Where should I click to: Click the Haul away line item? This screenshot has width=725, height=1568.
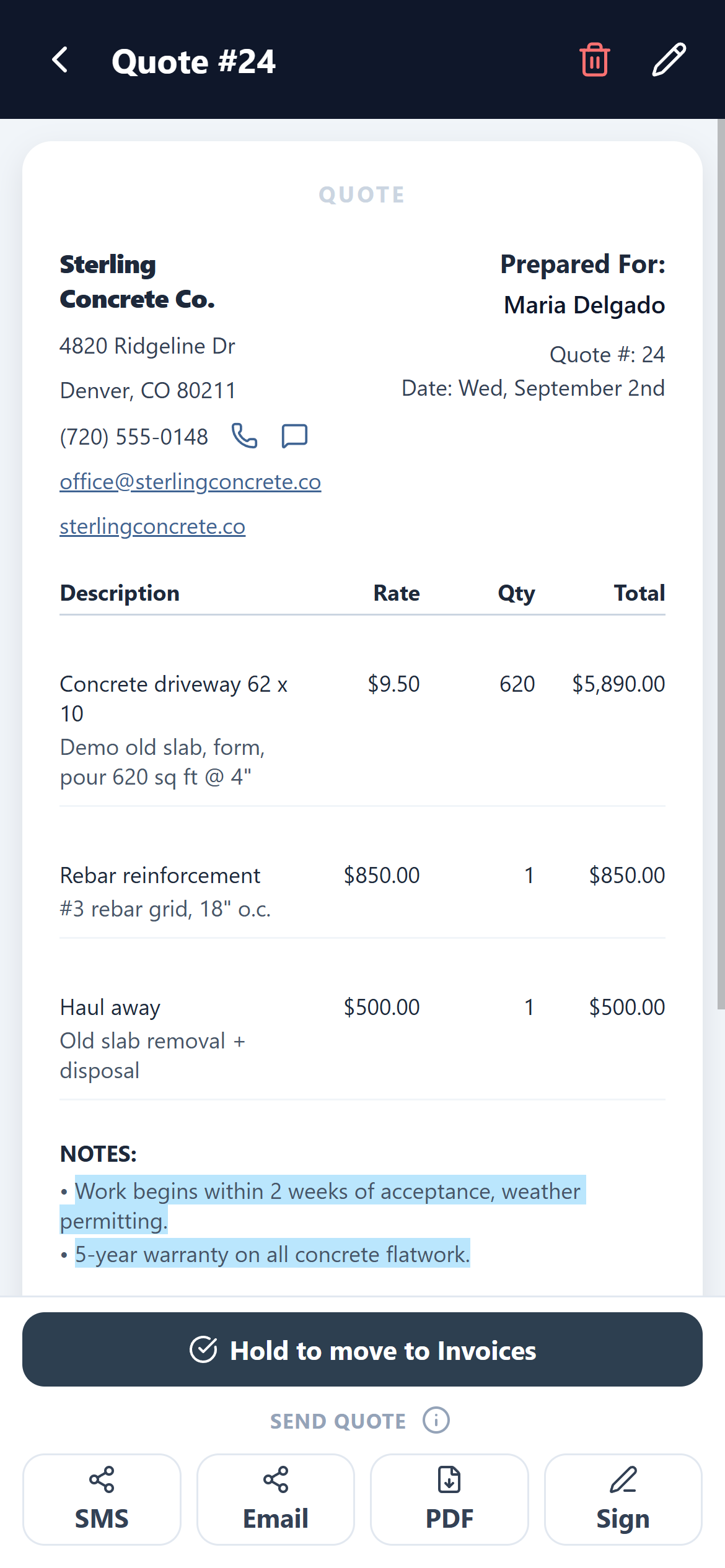110,1008
